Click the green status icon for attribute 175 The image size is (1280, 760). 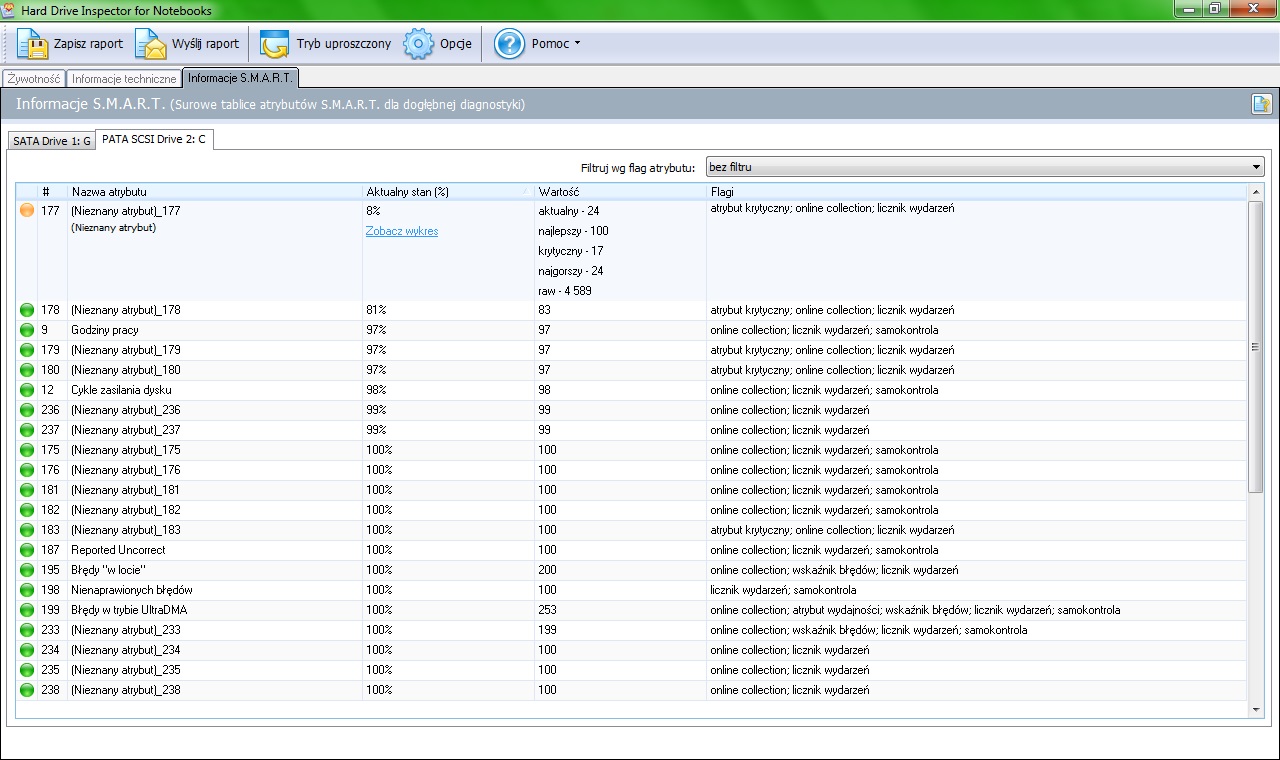(27, 450)
